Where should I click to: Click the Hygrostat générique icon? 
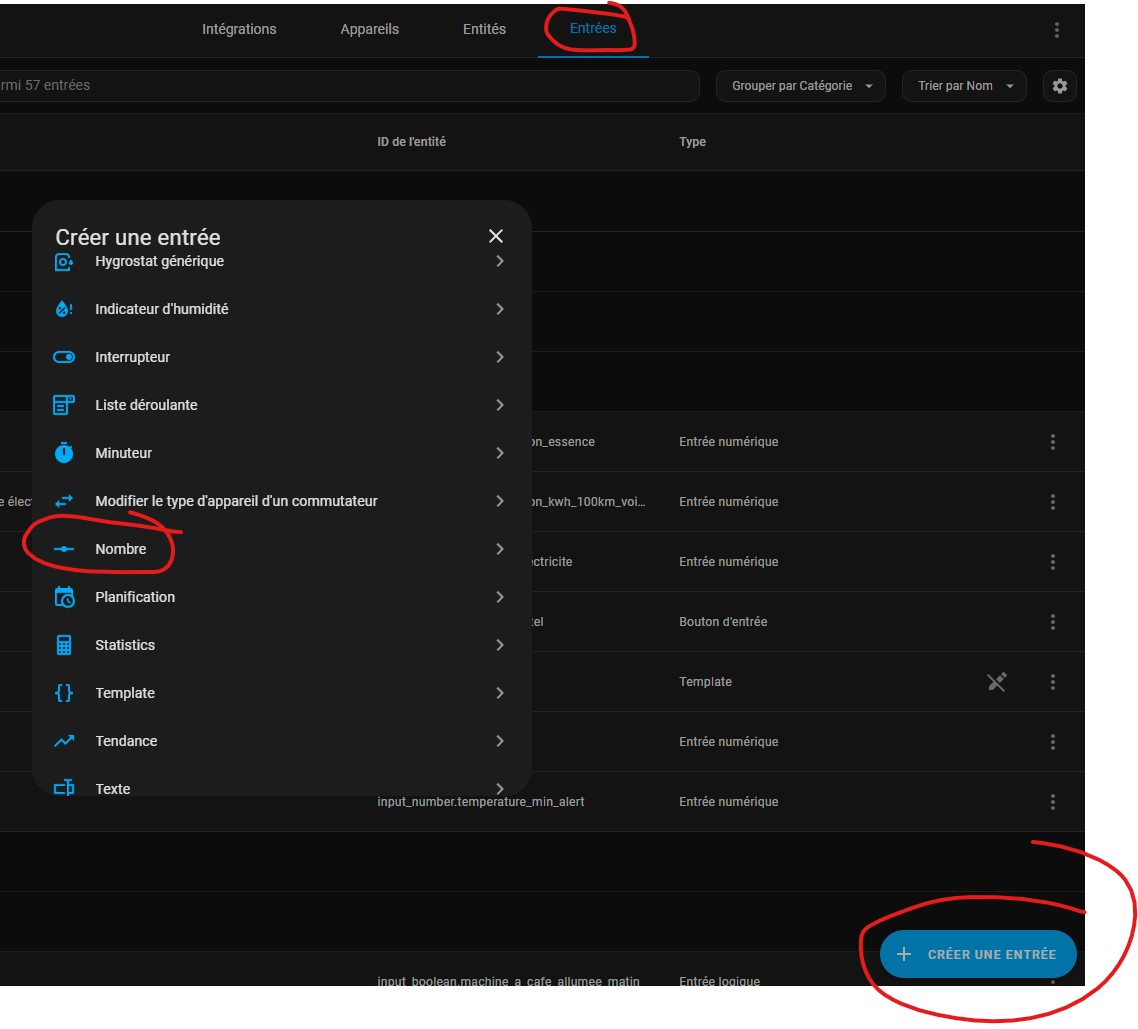coord(64,262)
